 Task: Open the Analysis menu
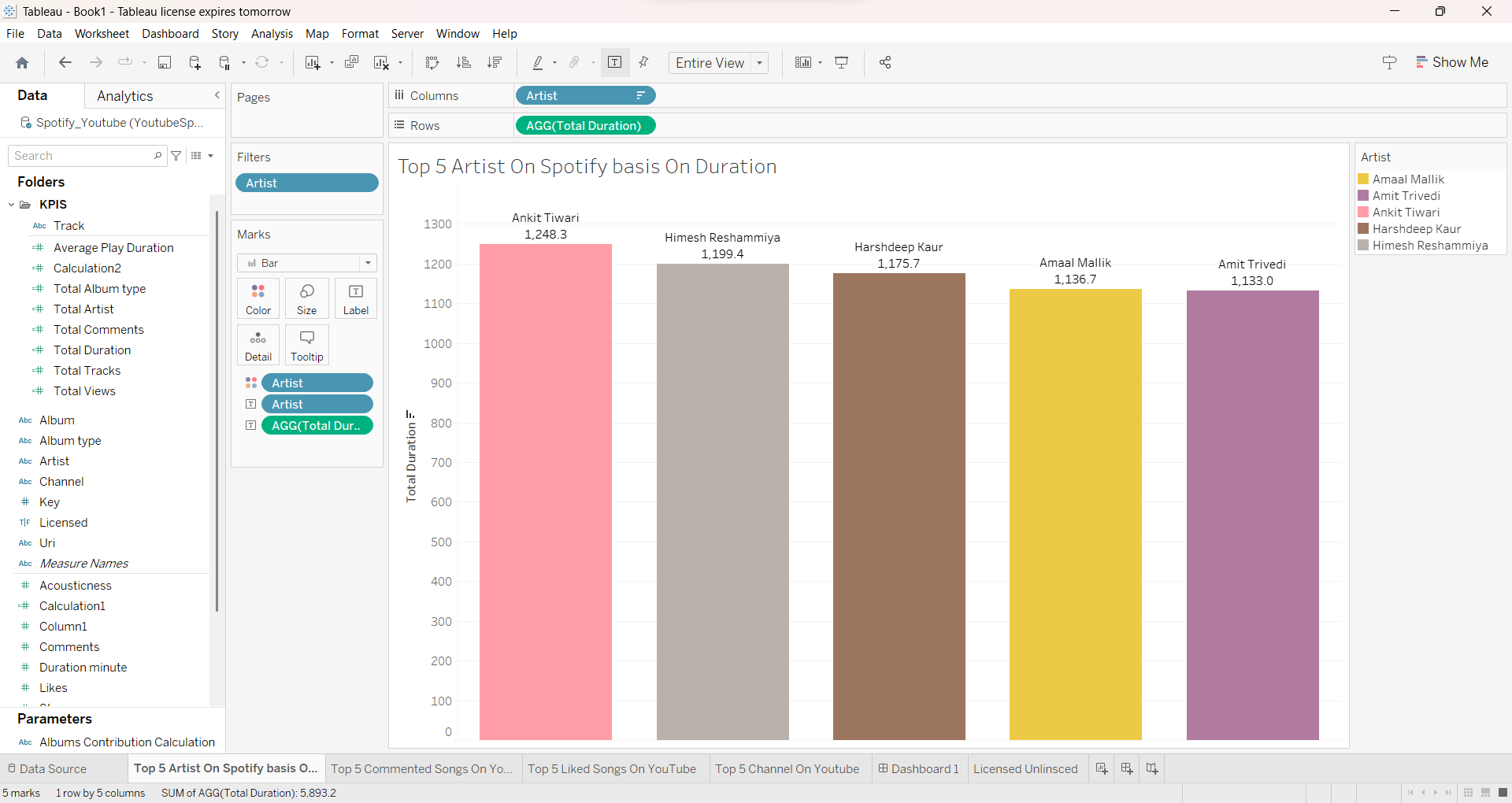[272, 33]
